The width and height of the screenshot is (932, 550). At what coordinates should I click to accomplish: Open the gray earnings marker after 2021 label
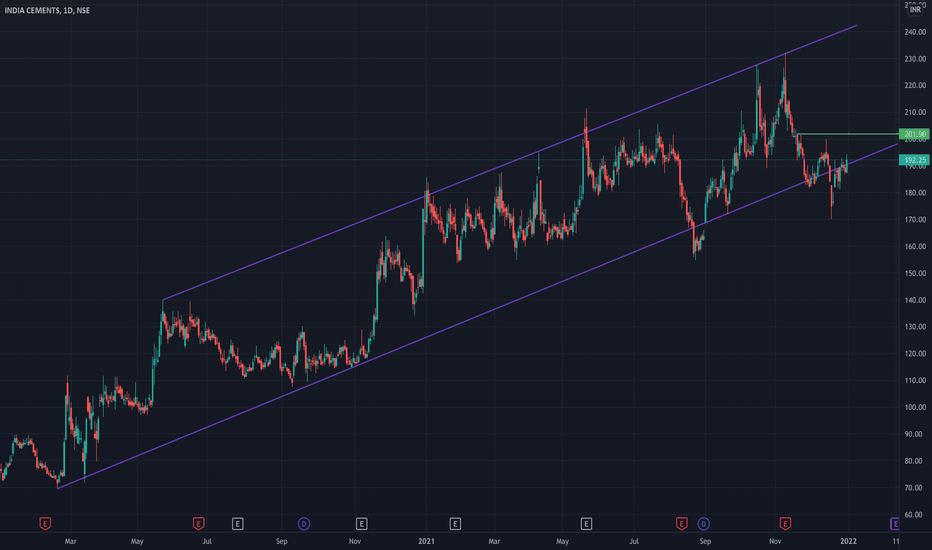pos(455,524)
